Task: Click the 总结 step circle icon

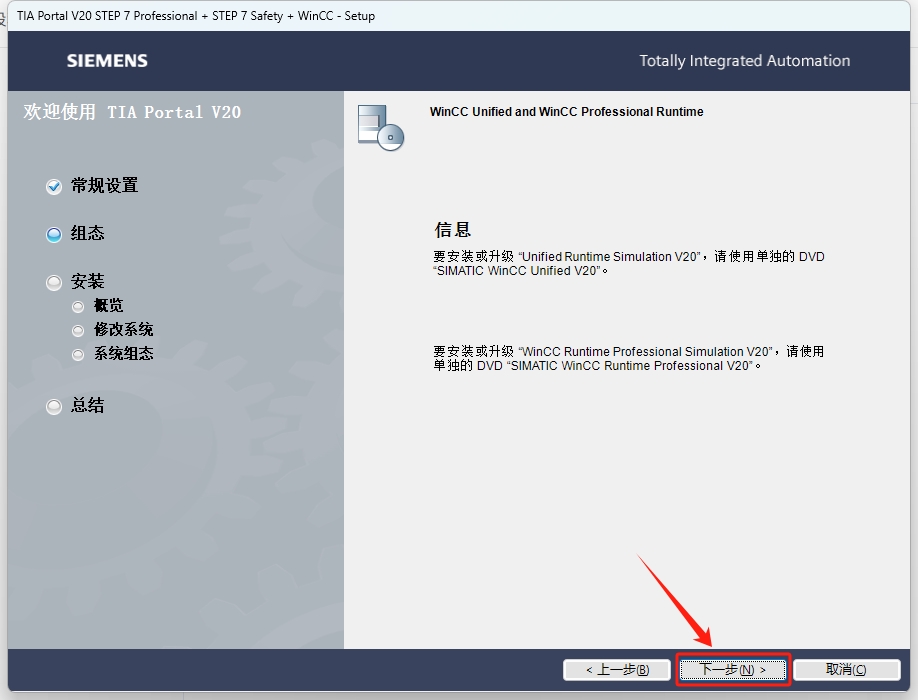Action: pyautogui.click(x=53, y=405)
